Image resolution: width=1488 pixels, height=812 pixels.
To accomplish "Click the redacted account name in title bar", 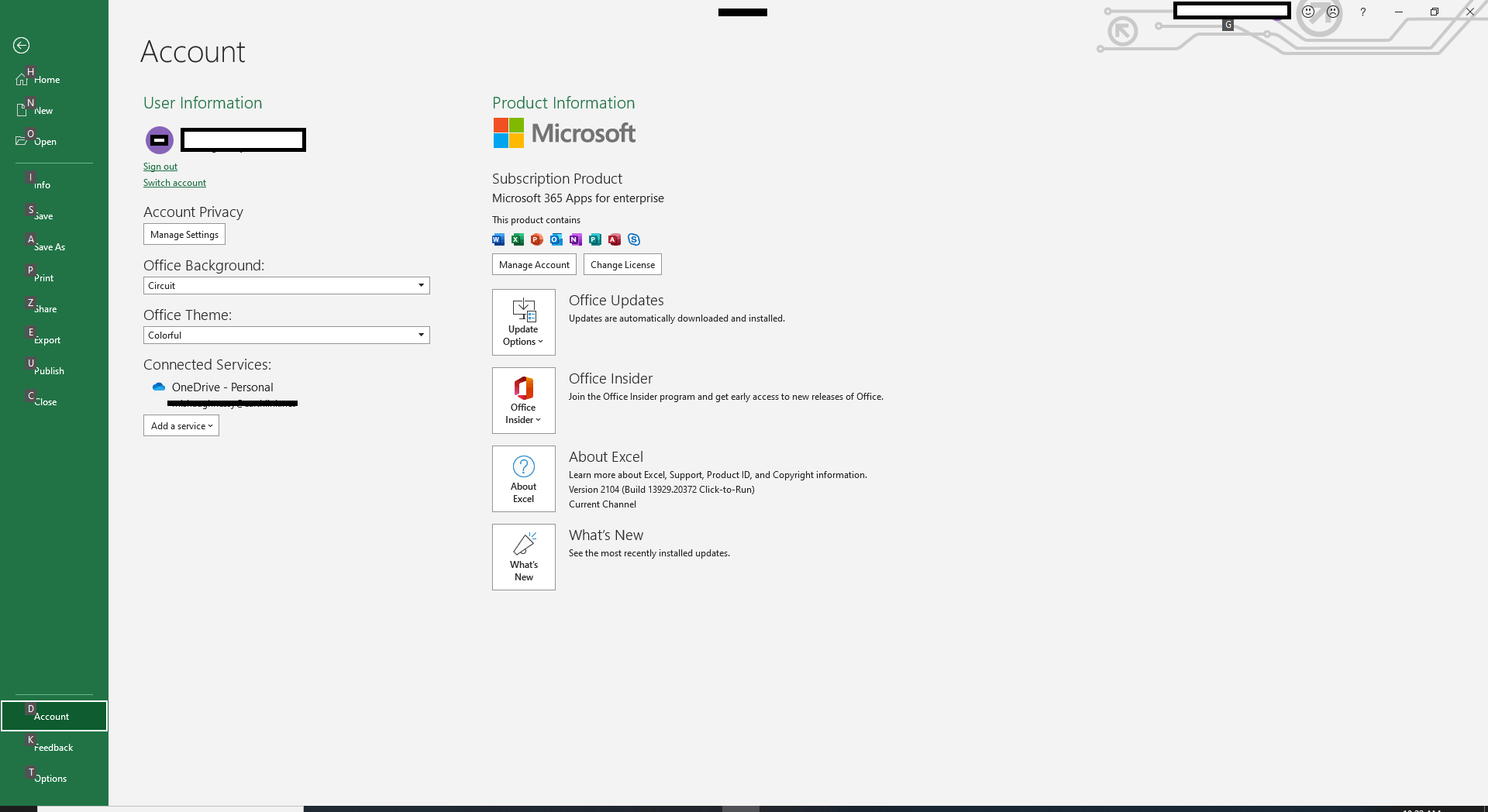I will (1231, 11).
